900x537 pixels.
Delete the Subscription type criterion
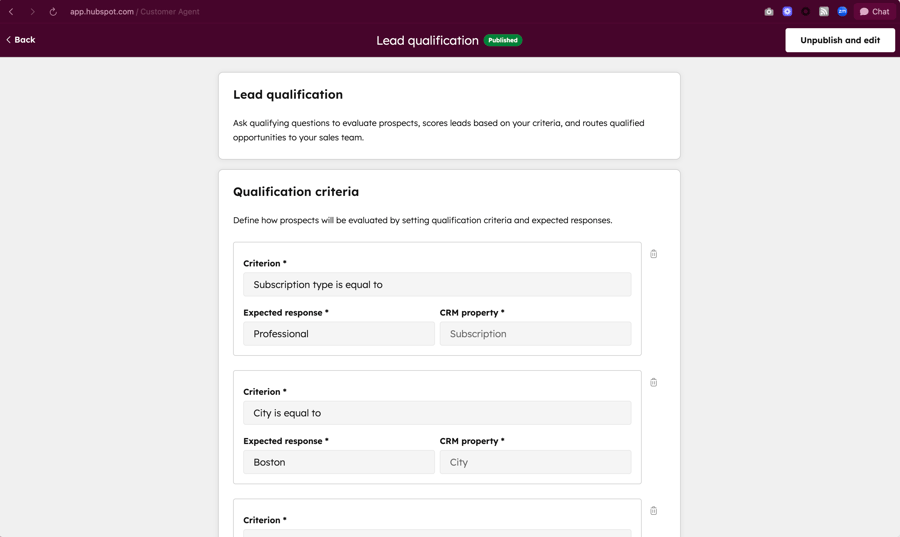point(654,254)
